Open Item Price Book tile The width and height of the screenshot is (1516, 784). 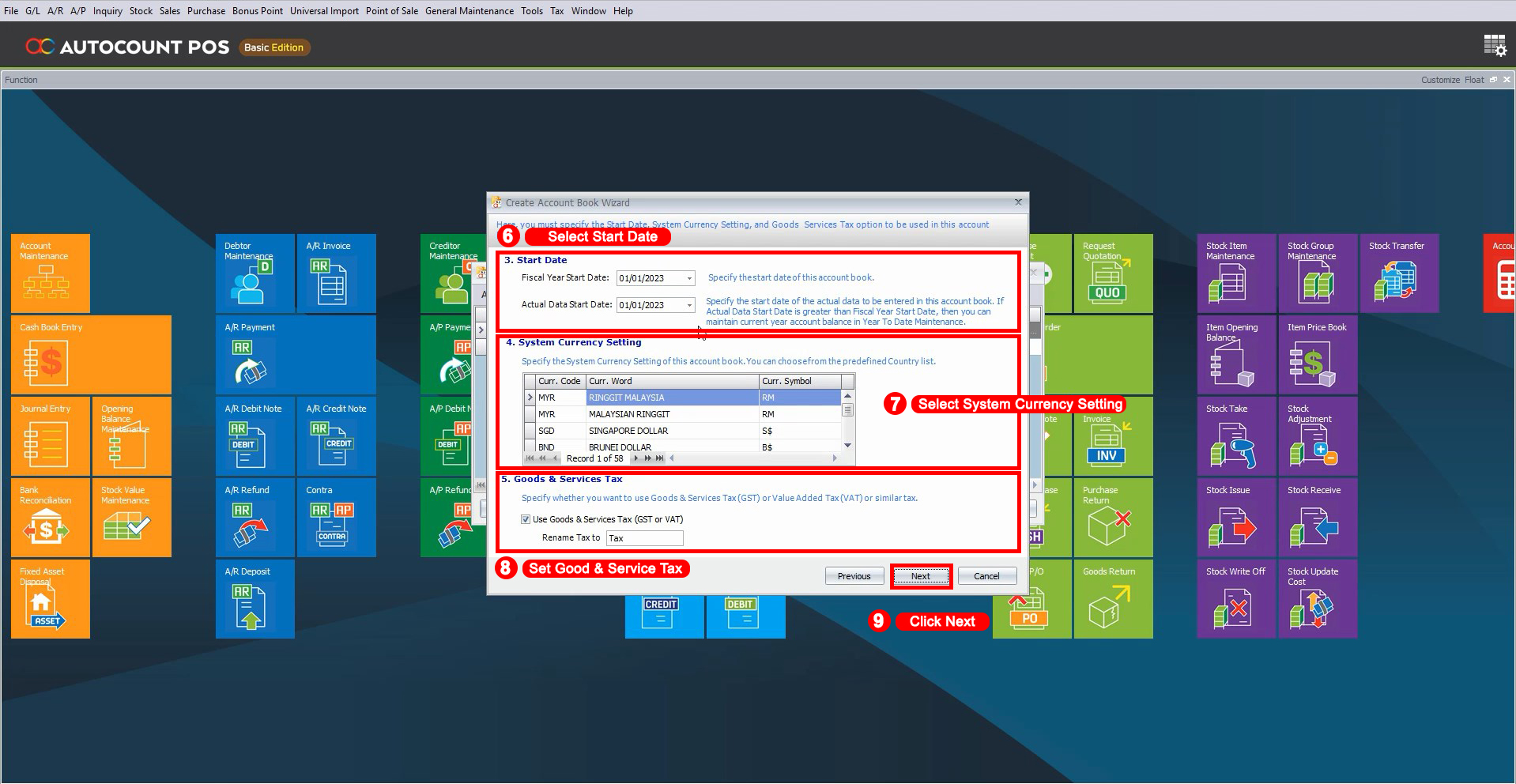click(1318, 354)
